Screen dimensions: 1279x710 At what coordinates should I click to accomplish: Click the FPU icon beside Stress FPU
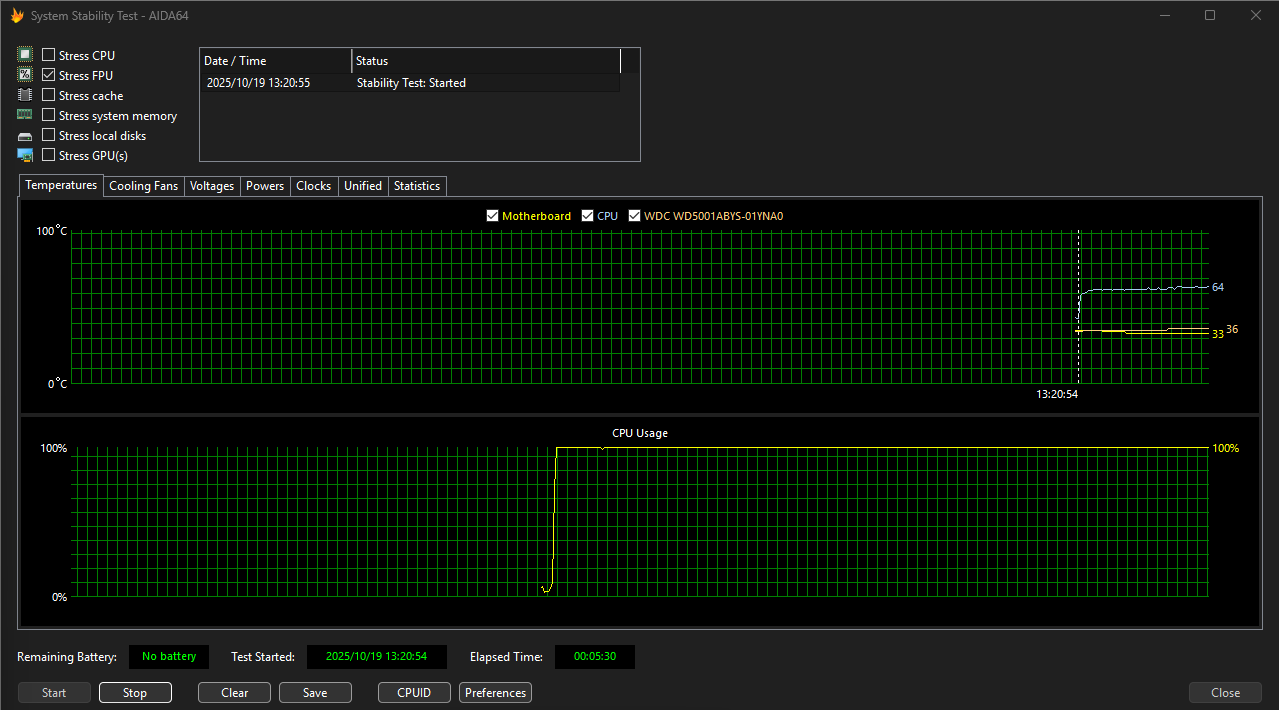click(x=25, y=75)
